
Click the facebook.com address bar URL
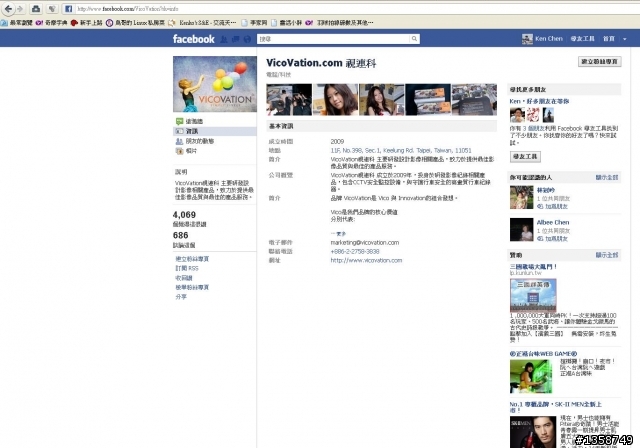click(x=127, y=9)
